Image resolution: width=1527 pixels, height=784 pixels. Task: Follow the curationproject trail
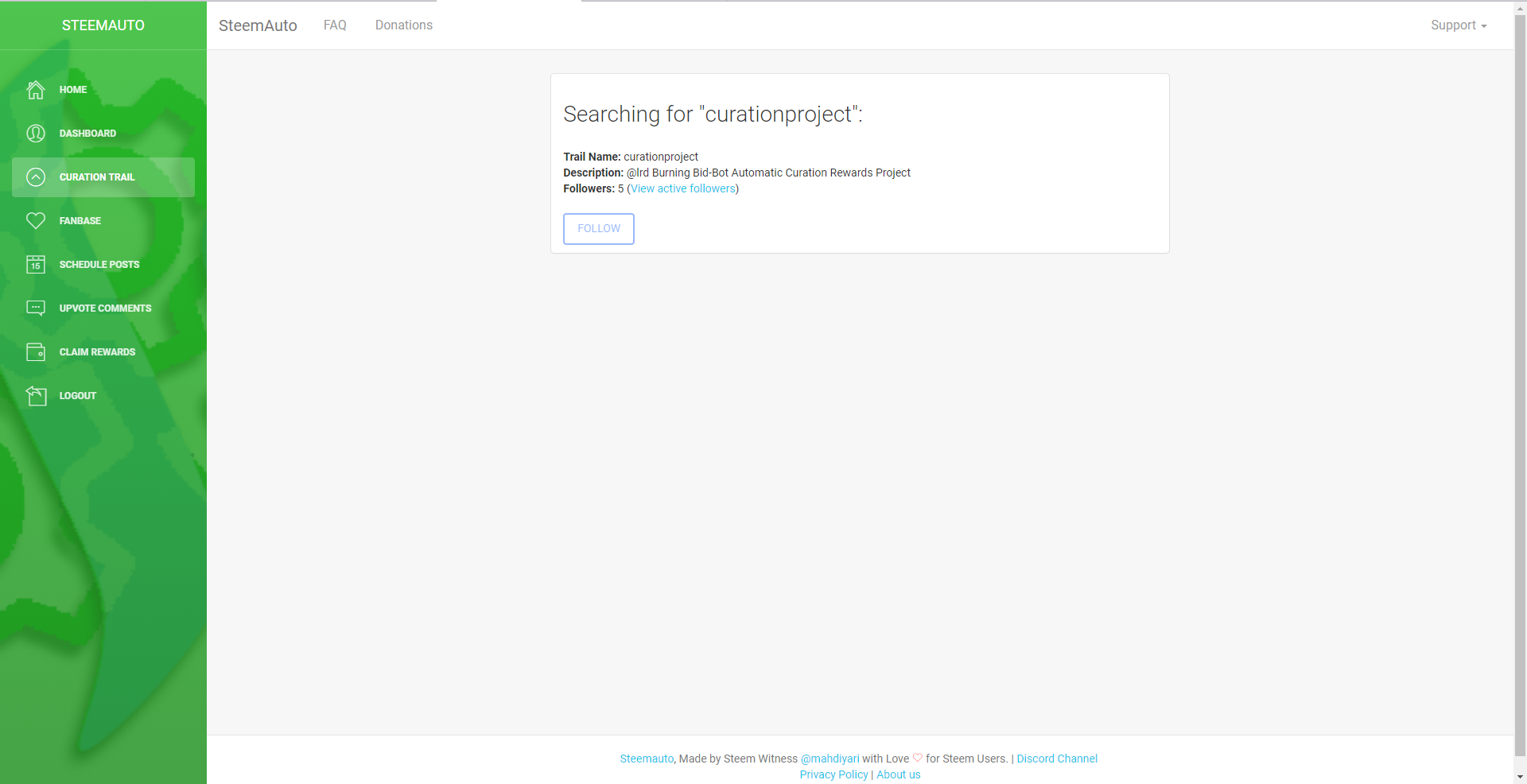coord(599,229)
